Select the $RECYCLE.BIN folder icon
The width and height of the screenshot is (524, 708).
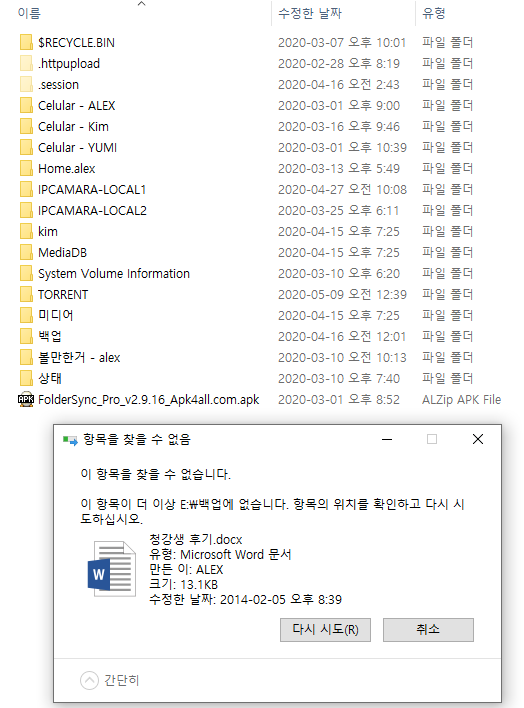26,42
